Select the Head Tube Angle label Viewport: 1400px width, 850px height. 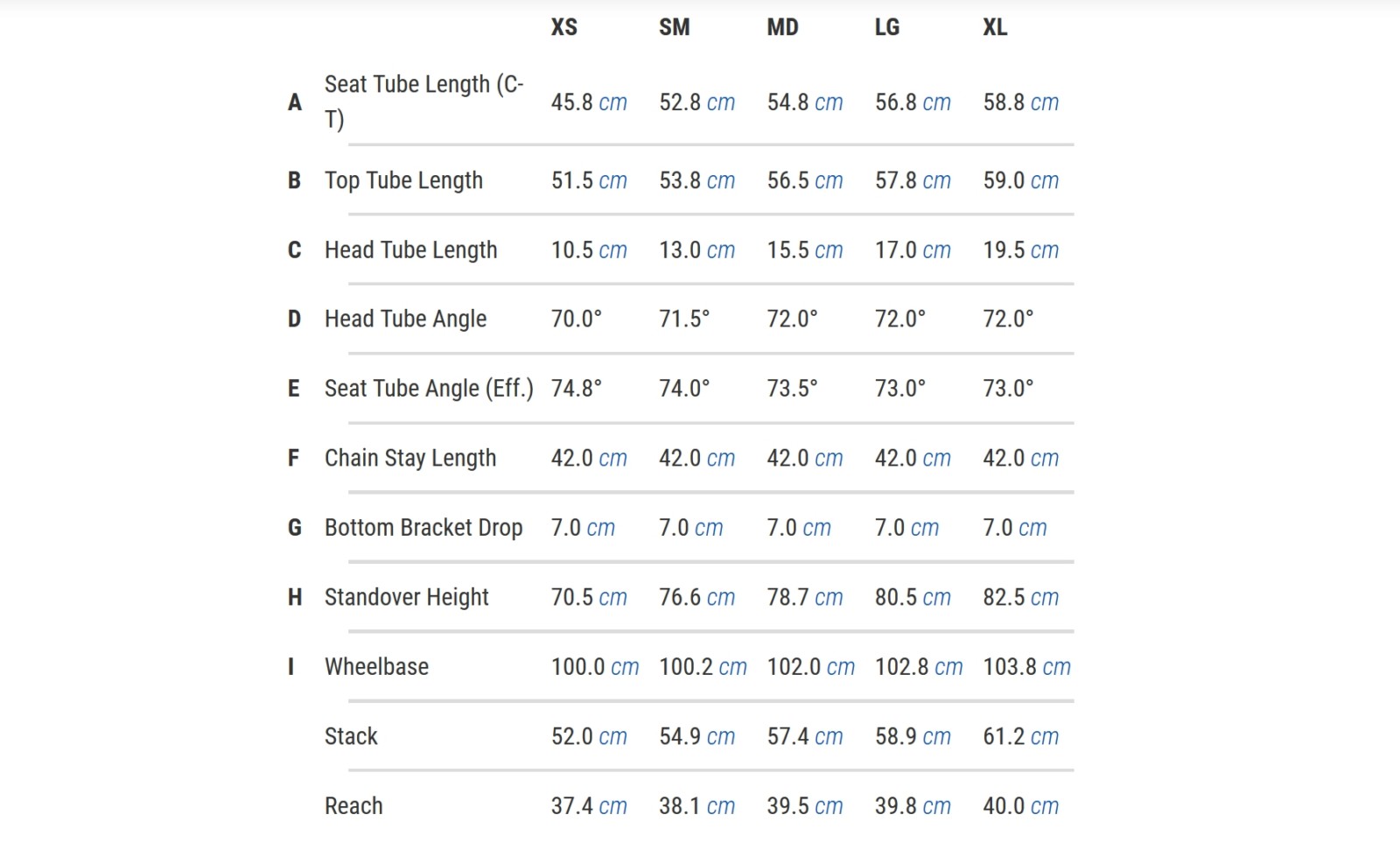[405, 319]
